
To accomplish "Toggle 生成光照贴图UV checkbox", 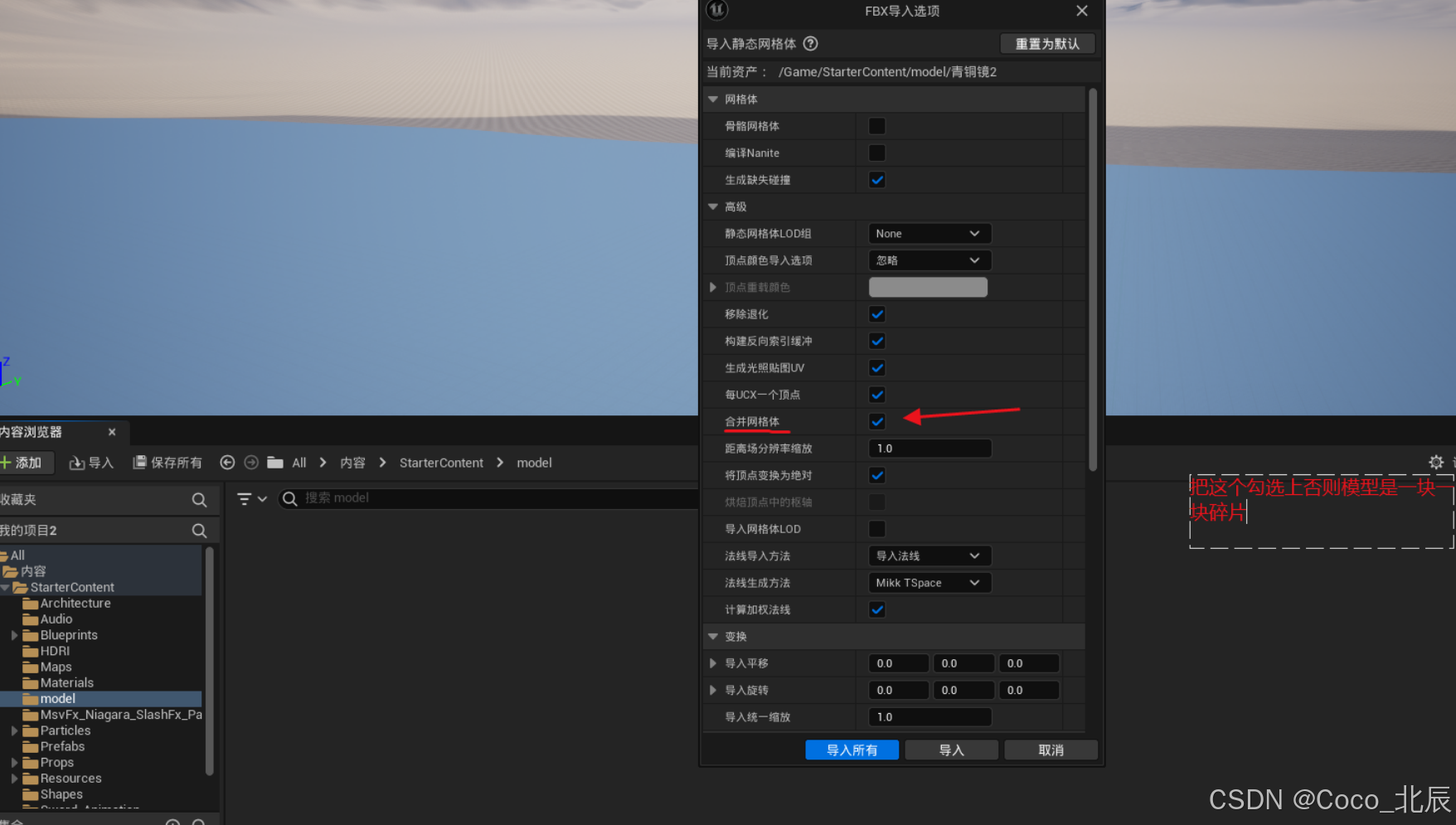I will click(876, 367).
